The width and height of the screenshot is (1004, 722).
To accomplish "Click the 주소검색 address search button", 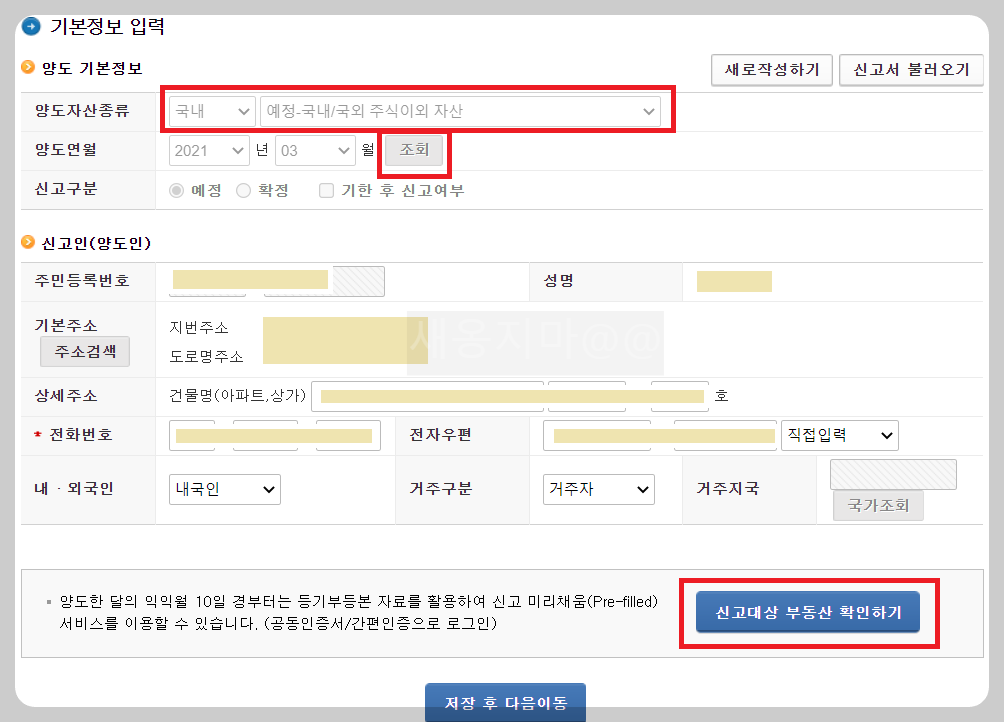I will click(x=84, y=351).
